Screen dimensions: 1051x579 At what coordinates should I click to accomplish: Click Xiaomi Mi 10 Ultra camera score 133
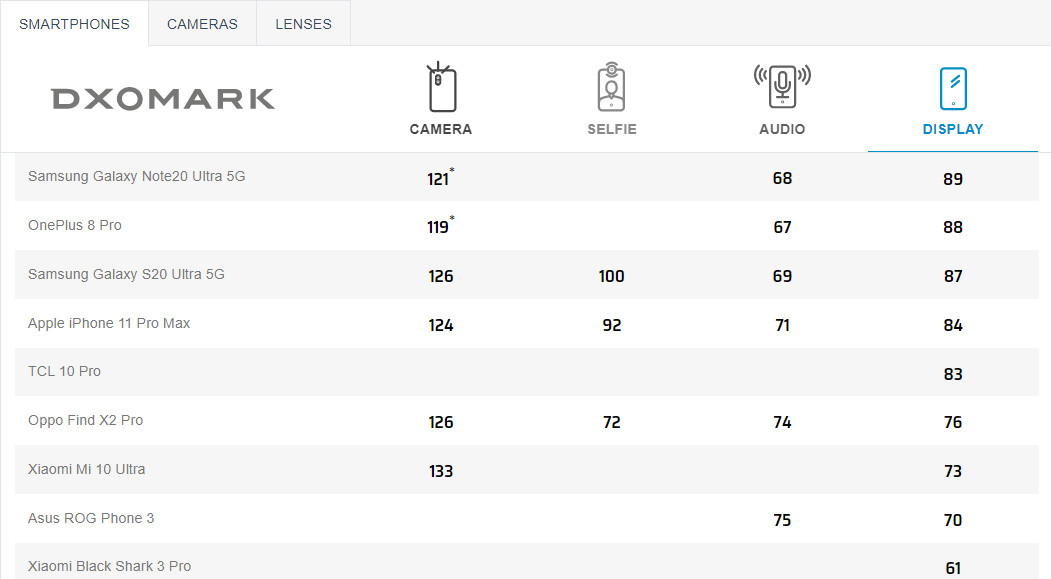(441, 471)
